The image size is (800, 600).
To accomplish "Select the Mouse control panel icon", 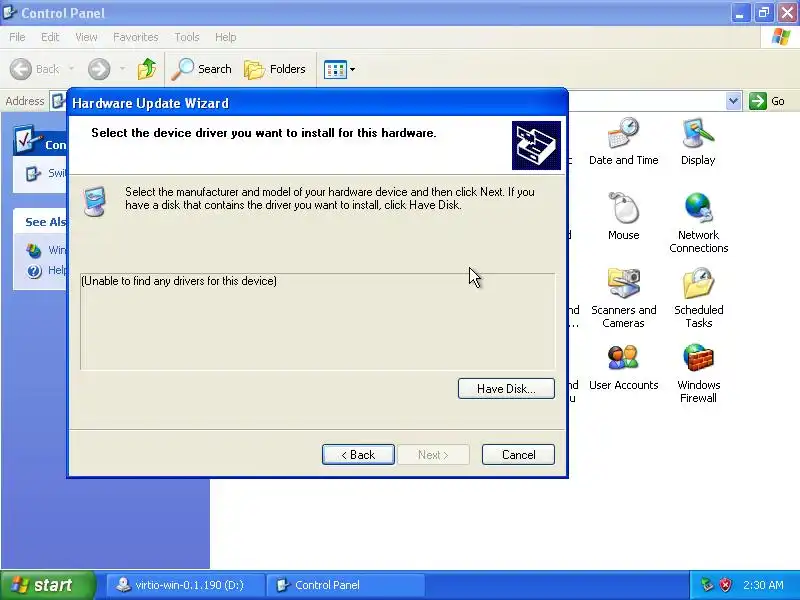I will click(623, 216).
